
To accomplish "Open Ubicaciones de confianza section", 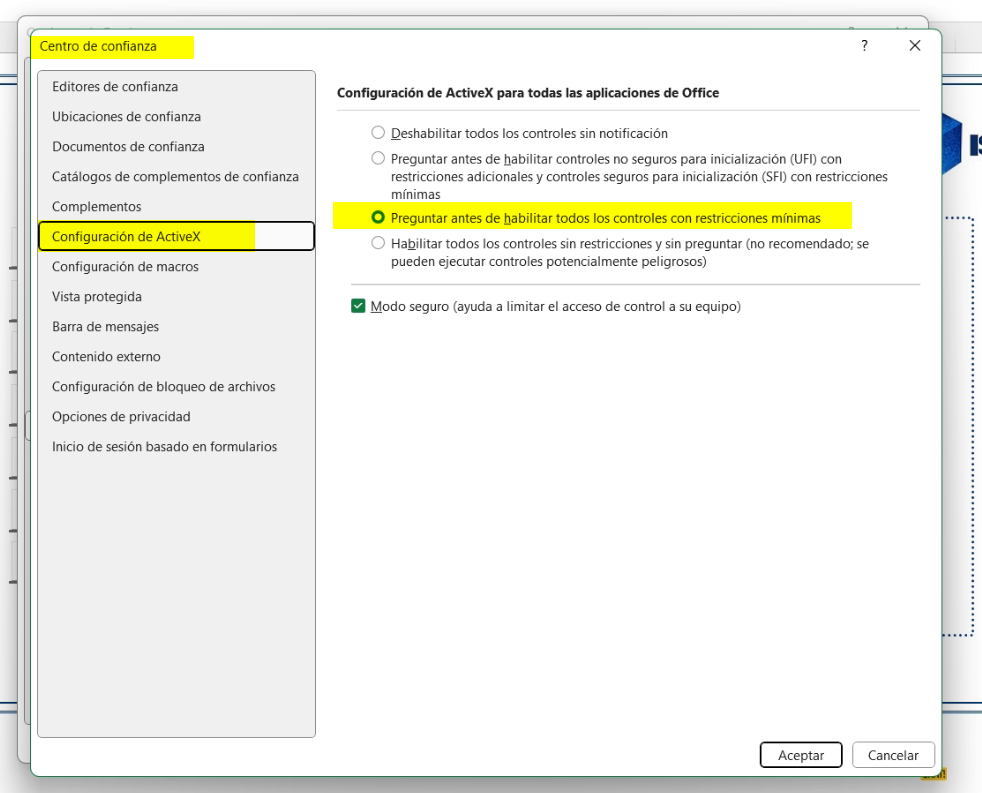I will tap(176, 117).
